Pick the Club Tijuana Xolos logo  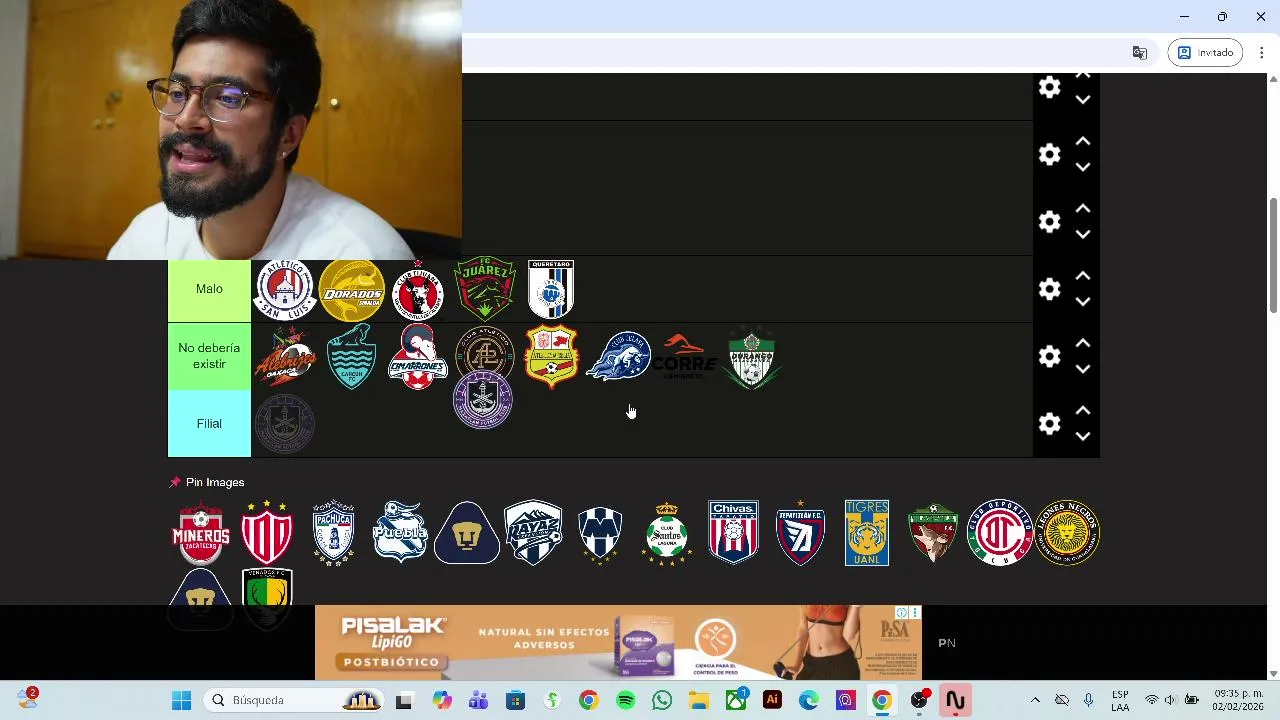click(x=417, y=289)
